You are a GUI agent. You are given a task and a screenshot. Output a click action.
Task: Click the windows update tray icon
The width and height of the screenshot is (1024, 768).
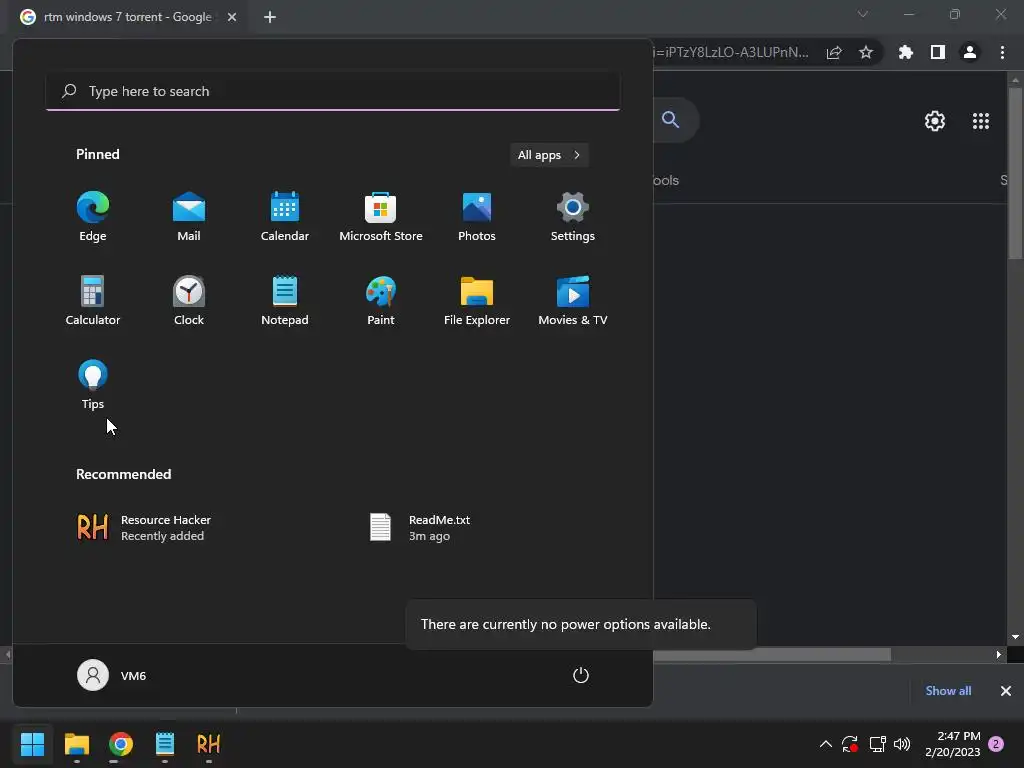point(850,744)
